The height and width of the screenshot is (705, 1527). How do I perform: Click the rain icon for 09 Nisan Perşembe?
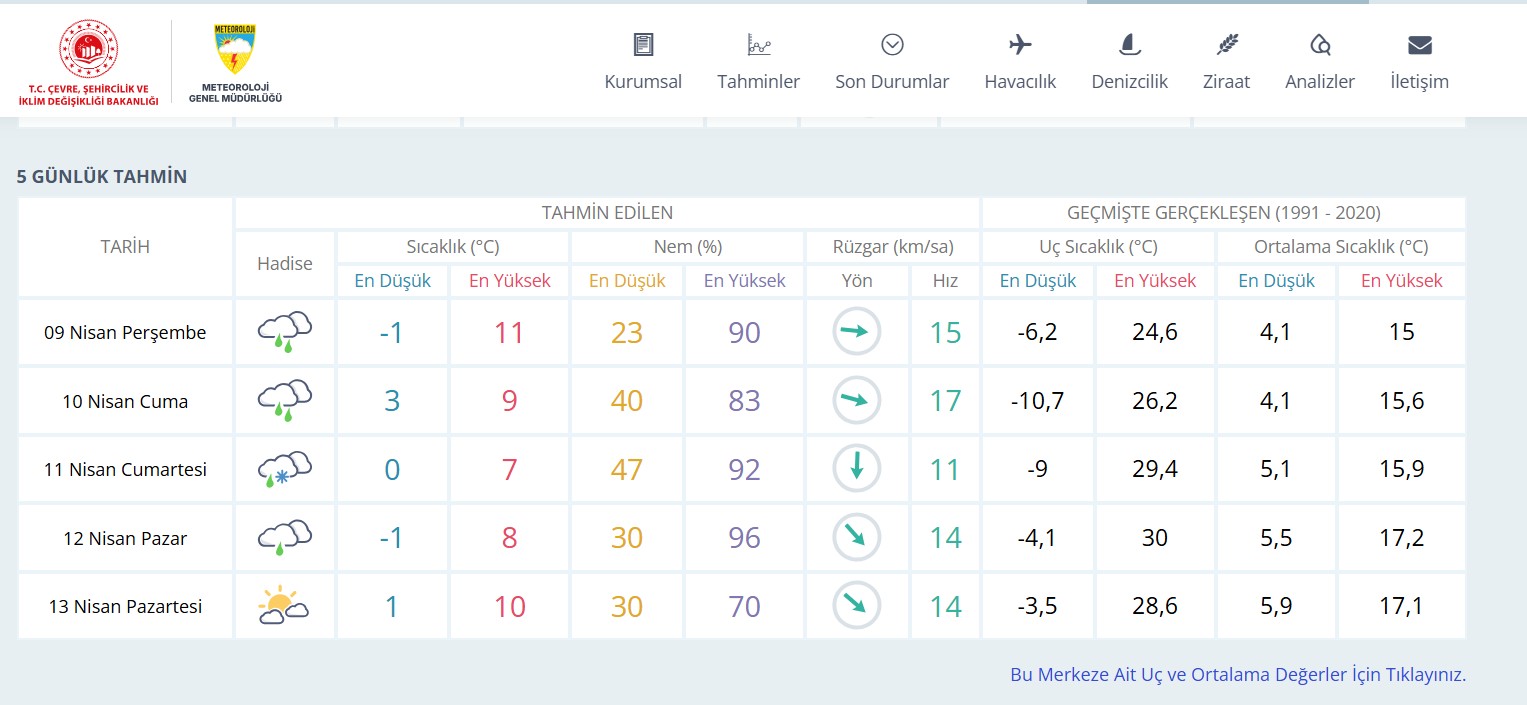[284, 333]
